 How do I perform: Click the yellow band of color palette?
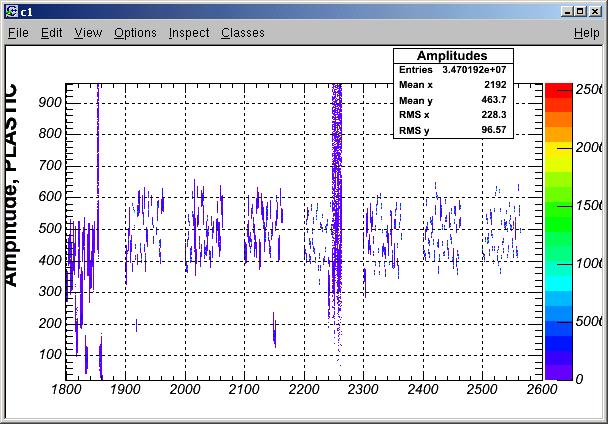click(558, 149)
